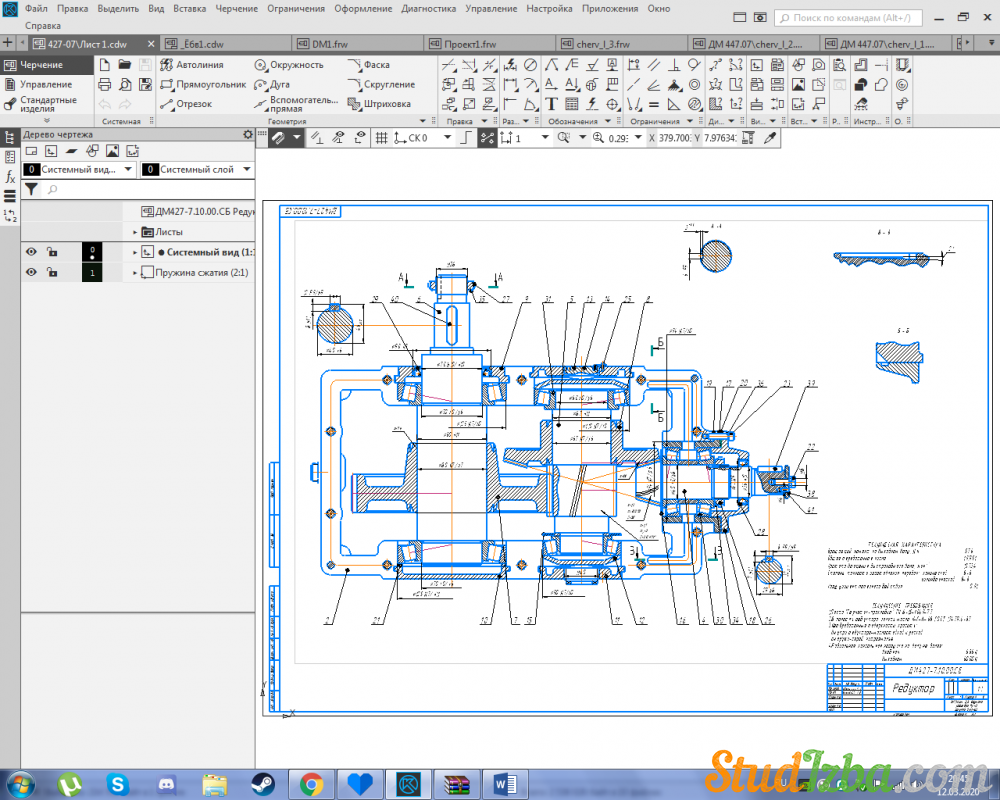
Task: Click the grid display icon
Action: (x=381, y=138)
